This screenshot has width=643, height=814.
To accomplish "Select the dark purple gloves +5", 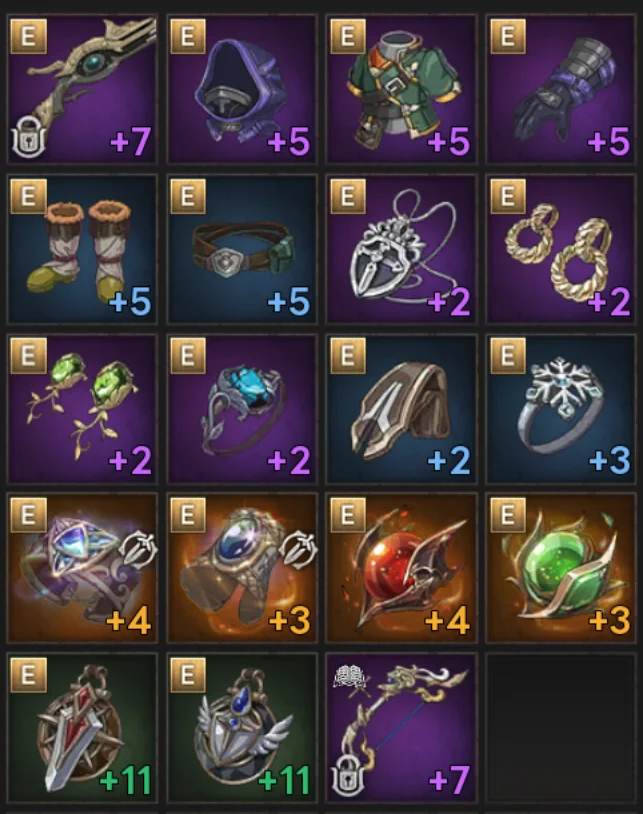I will [561, 89].
